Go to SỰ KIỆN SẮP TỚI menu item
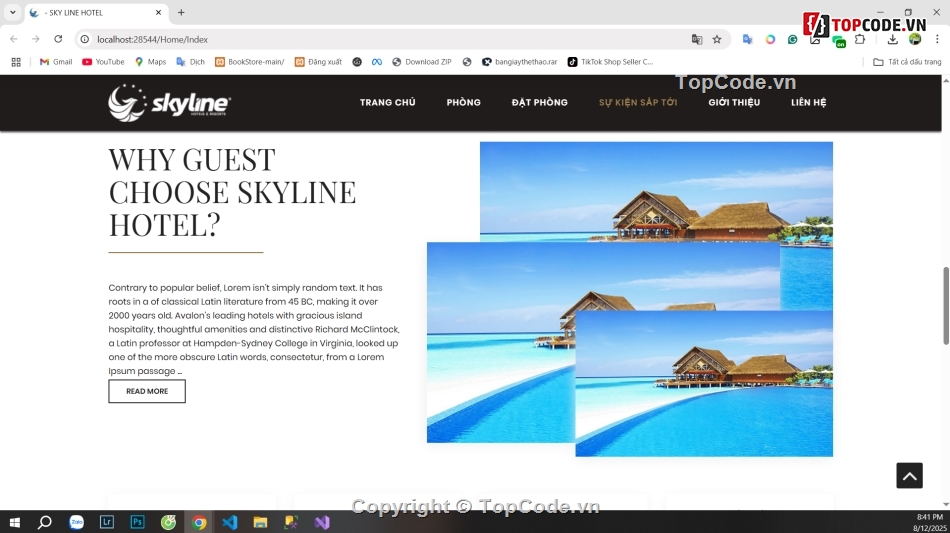Viewport: 950px width, 533px height. (x=638, y=102)
